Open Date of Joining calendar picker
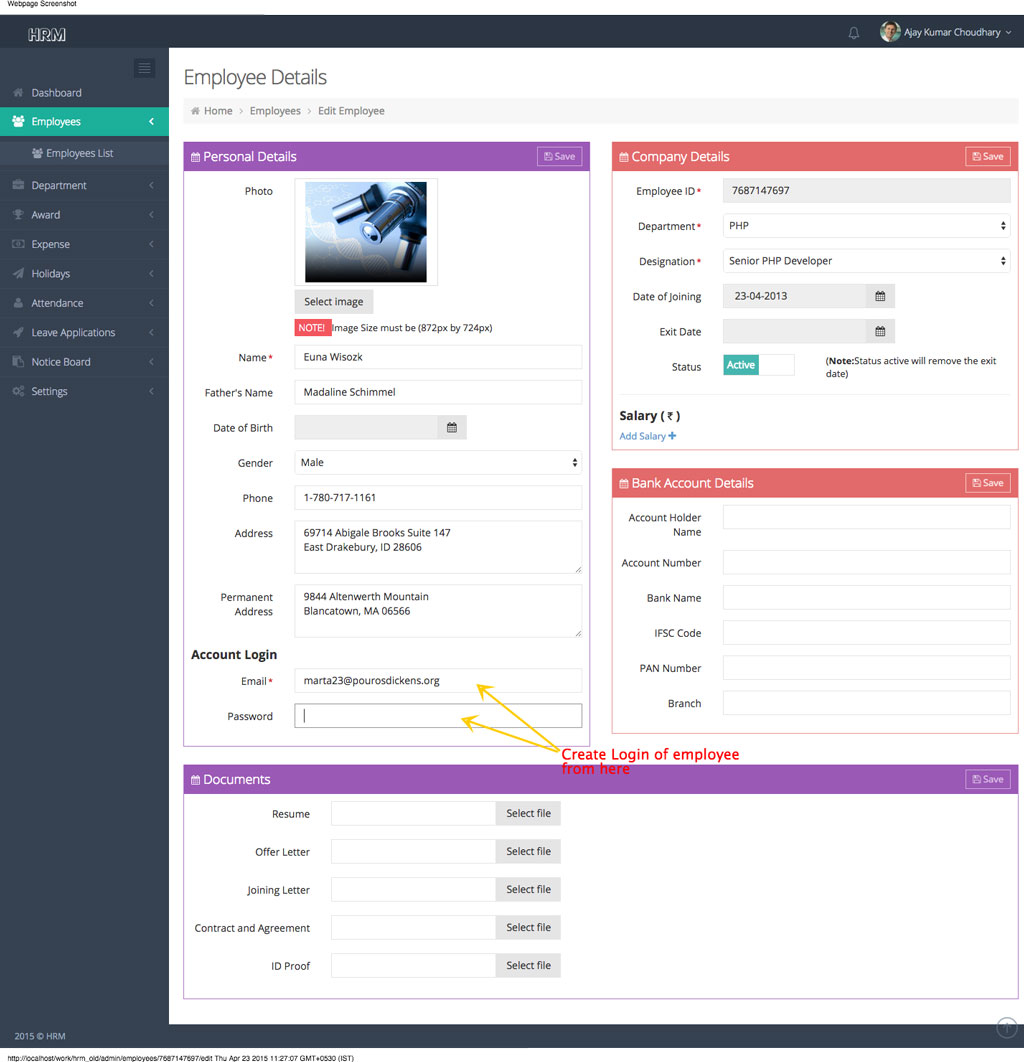The height and width of the screenshot is (1062, 1024). pyautogui.click(x=880, y=297)
